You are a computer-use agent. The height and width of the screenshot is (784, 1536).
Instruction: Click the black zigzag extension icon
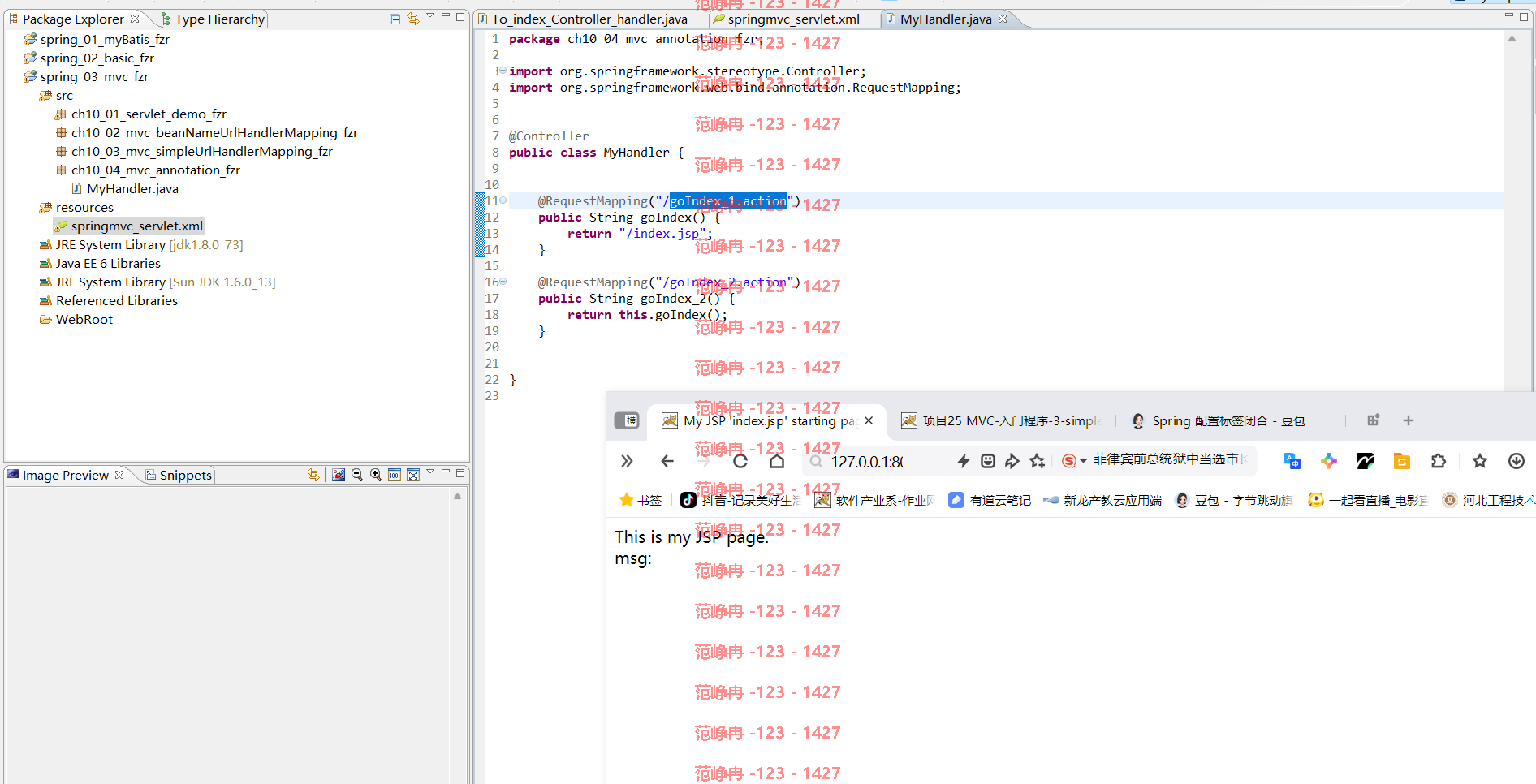point(1366,461)
